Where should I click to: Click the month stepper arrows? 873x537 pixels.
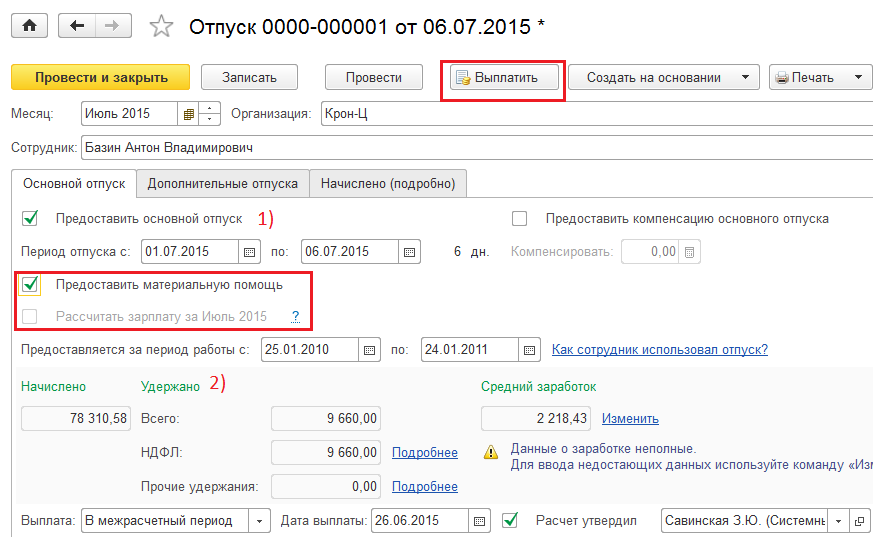coord(210,114)
